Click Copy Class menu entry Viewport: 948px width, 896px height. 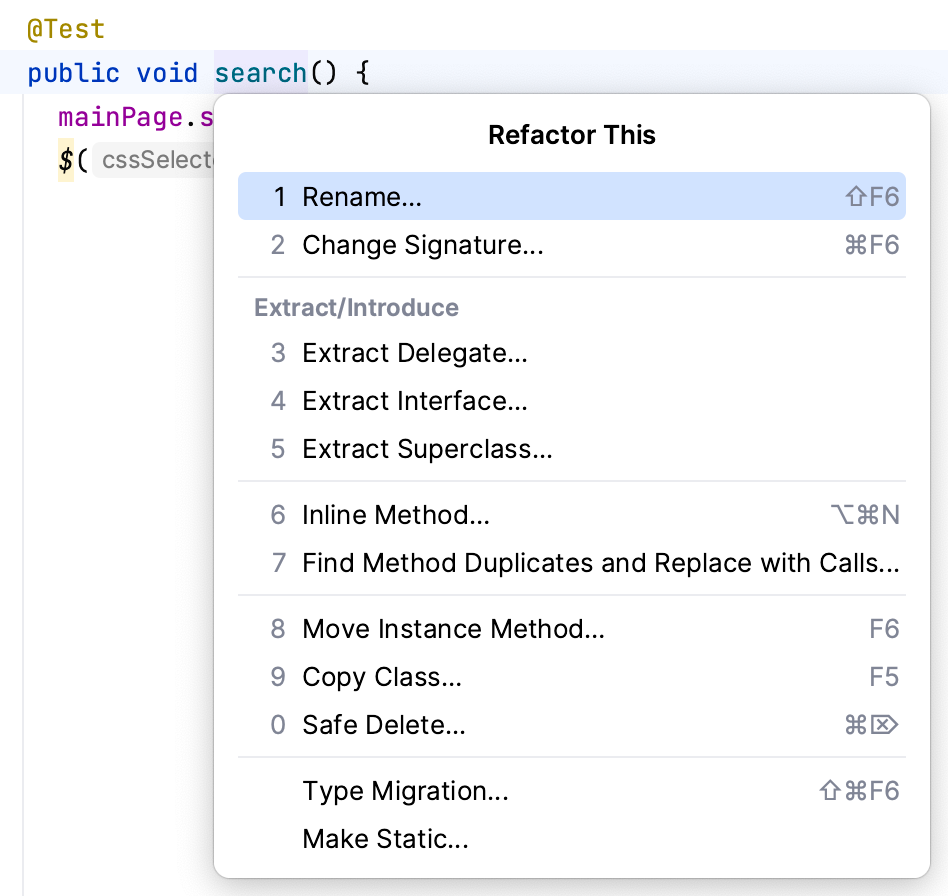click(x=382, y=677)
